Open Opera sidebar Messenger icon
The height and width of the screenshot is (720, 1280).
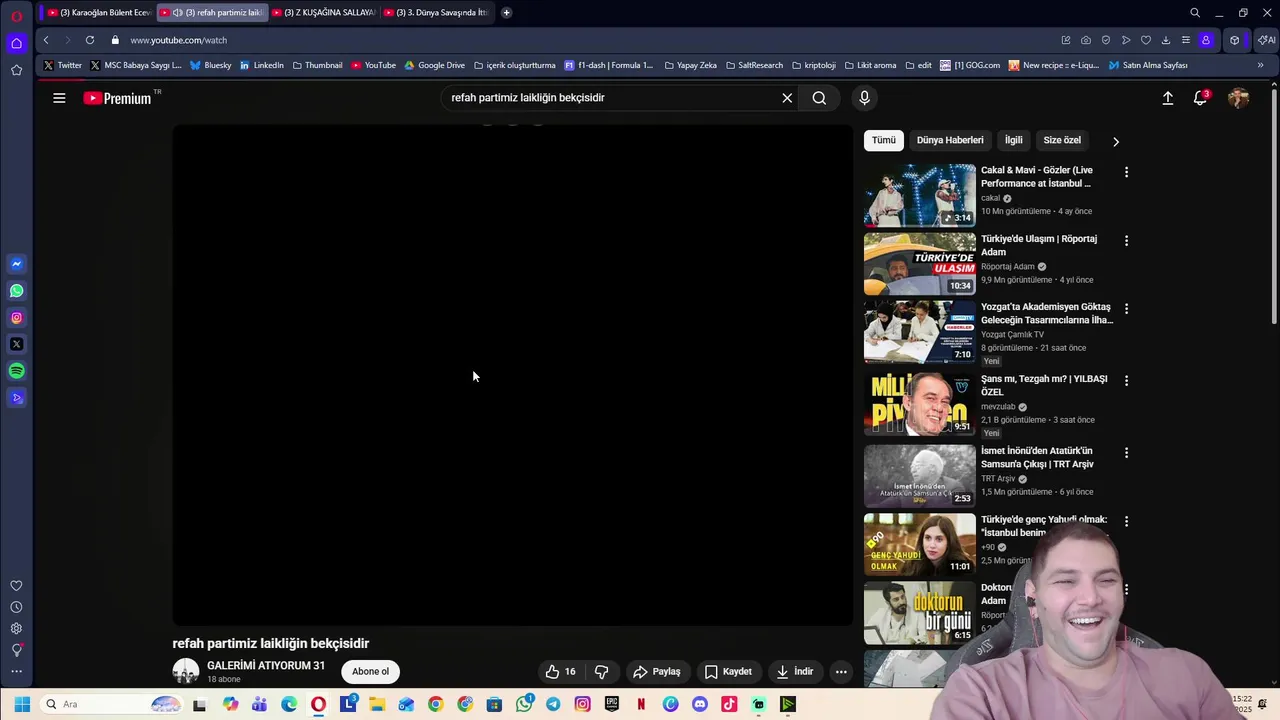[x=16, y=264]
